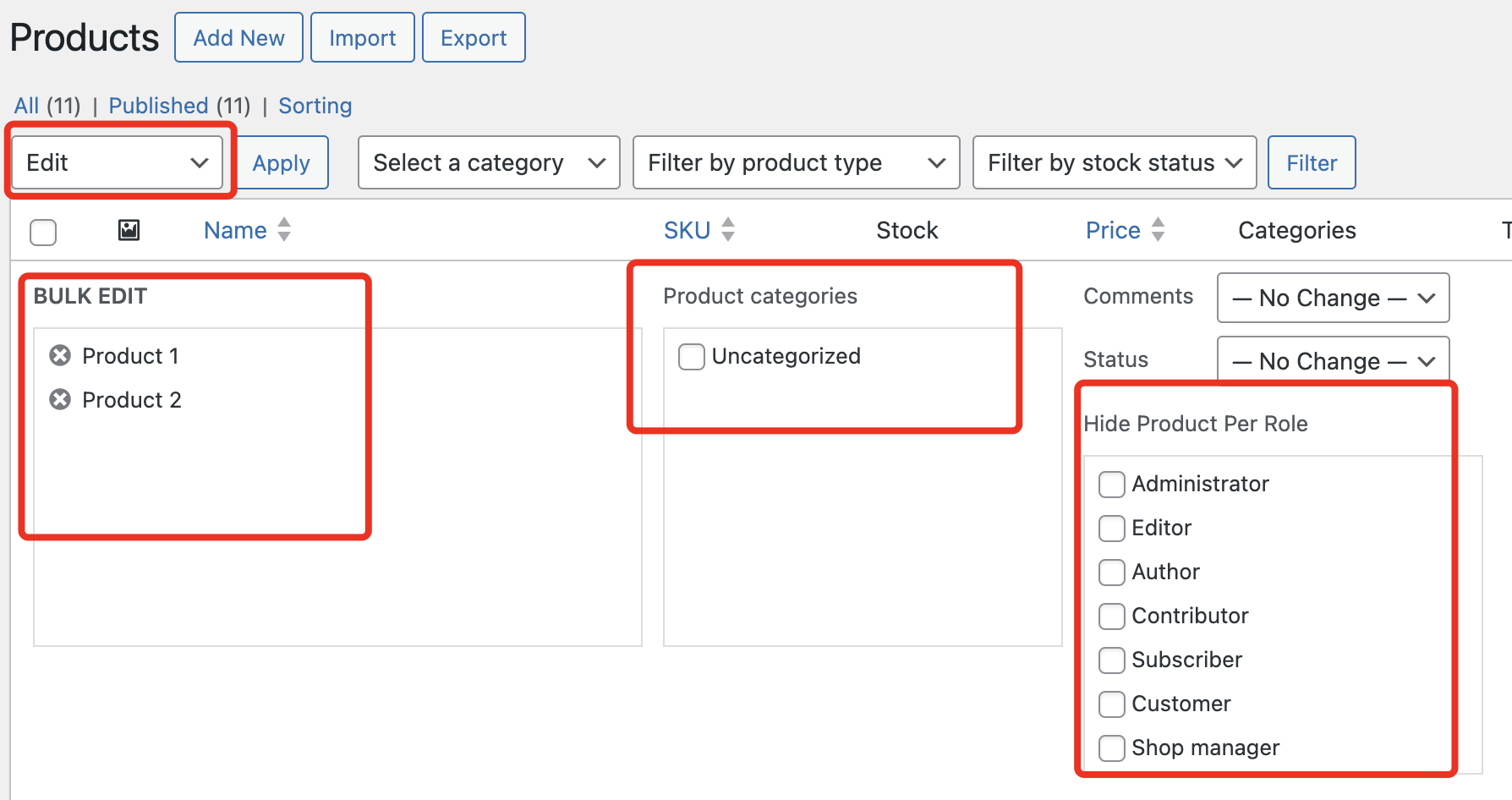The width and height of the screenshot is (1512, 800).
Task: Sort products by Name arrows
Action: tap(284, 230)
